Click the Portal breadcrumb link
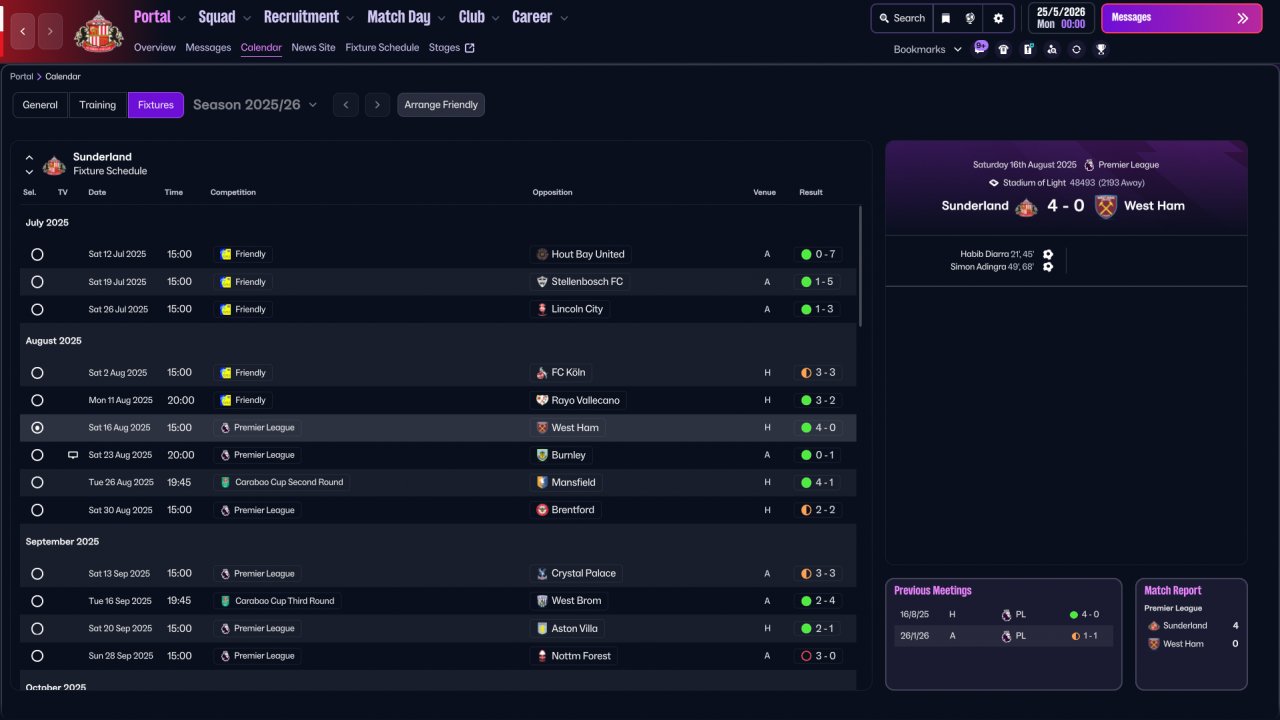This screenshot has width=1280, height=720. pos(21,76)
